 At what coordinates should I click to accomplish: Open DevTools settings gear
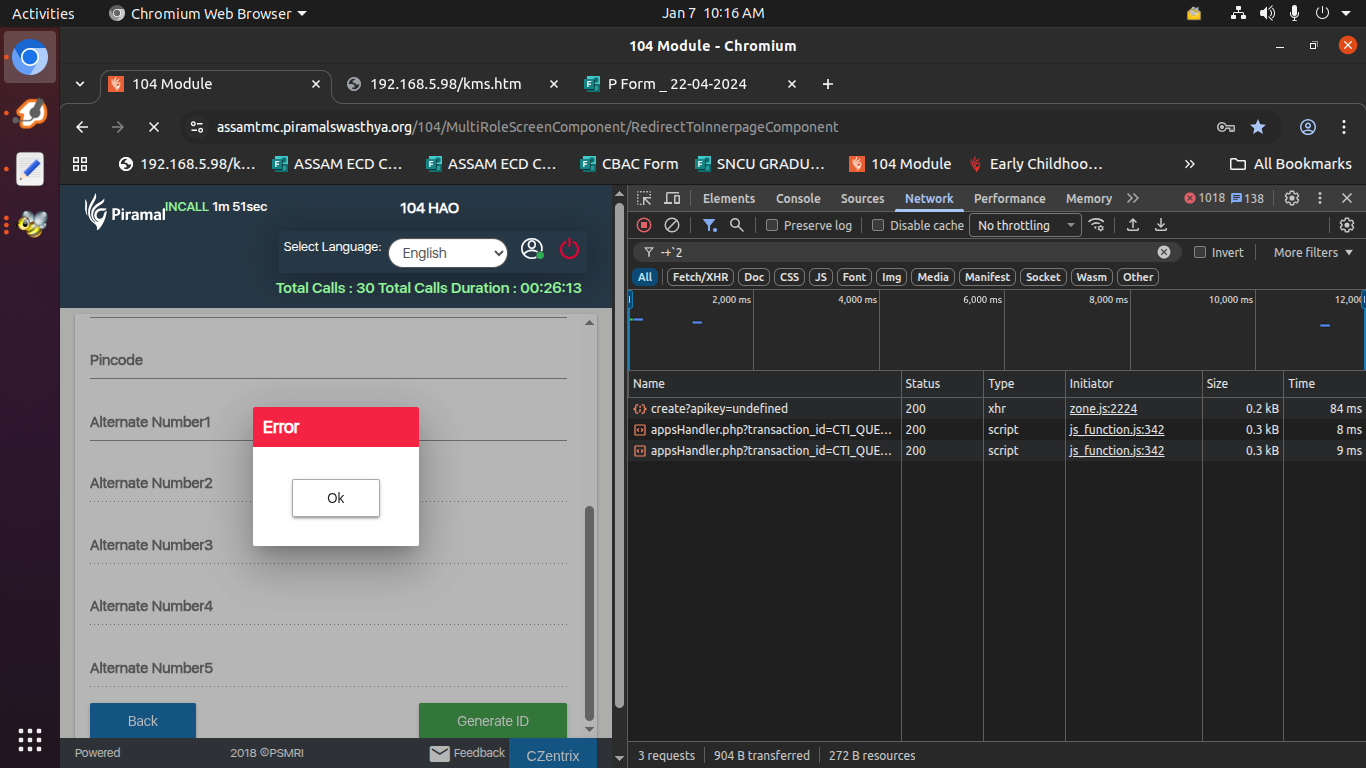[x=1292, y=198]
